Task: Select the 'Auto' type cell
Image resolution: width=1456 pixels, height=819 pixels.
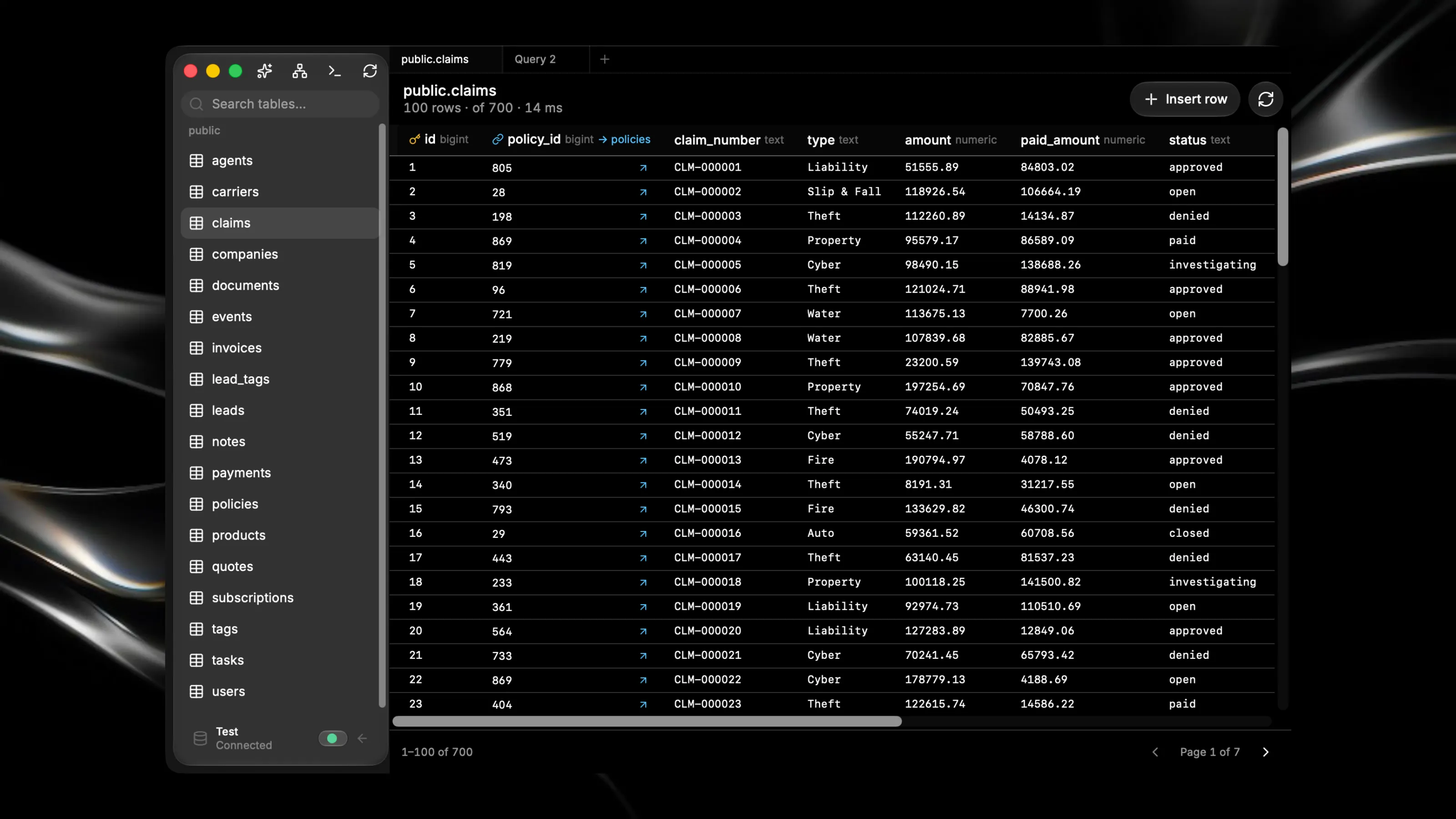Action: pos(820,534)
